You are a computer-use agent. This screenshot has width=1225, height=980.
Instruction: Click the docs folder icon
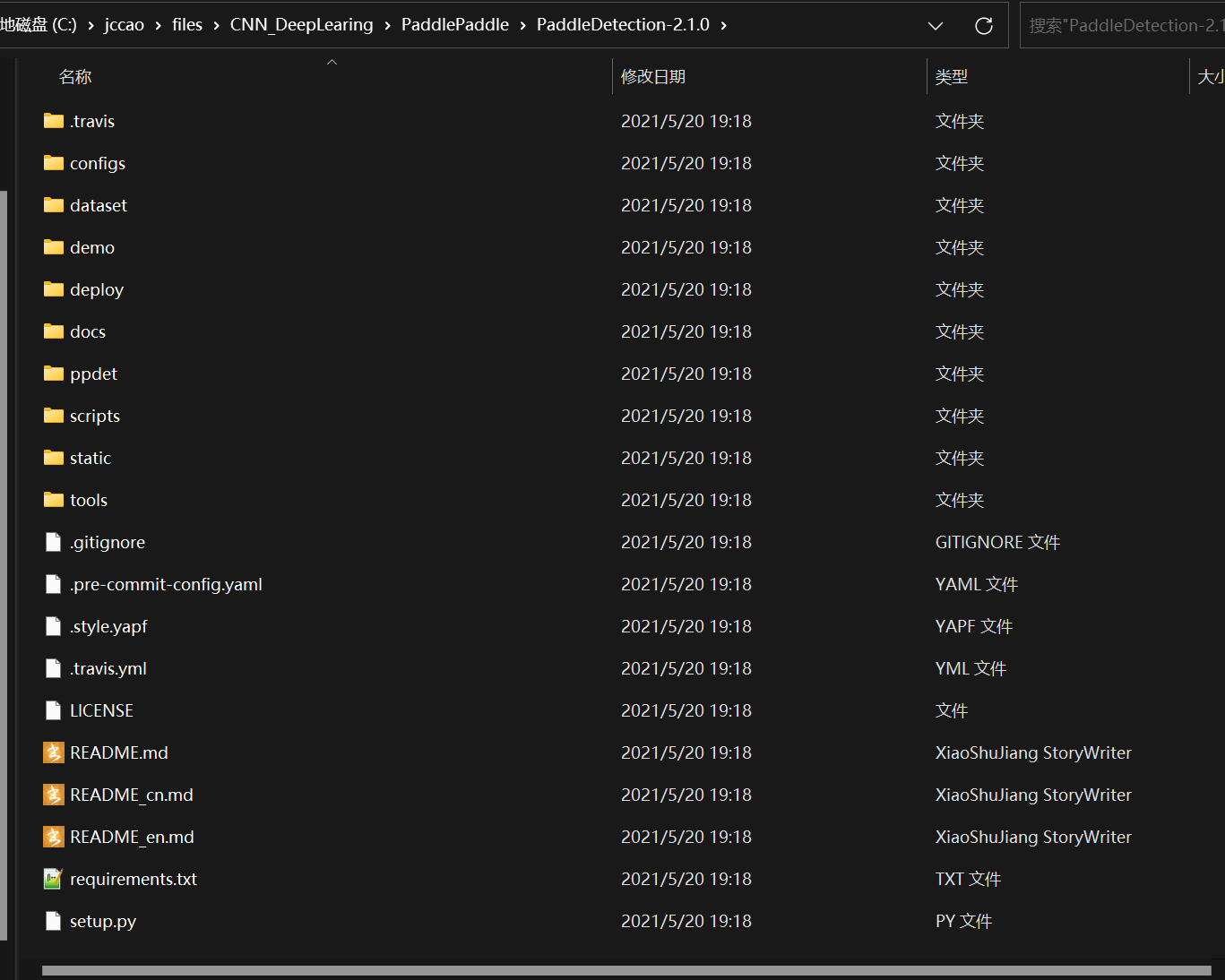coord(54,331)
